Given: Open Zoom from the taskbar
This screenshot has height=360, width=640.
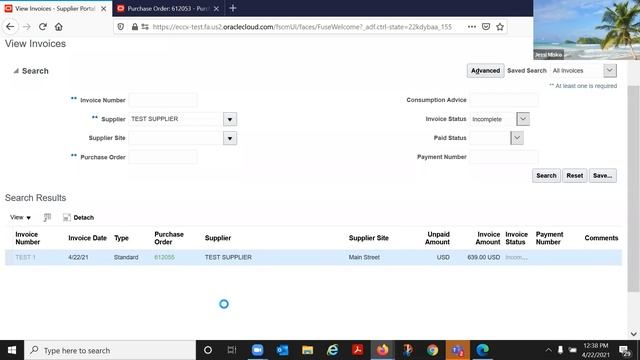Looking at the screenshot, I should tap(258, 350).
